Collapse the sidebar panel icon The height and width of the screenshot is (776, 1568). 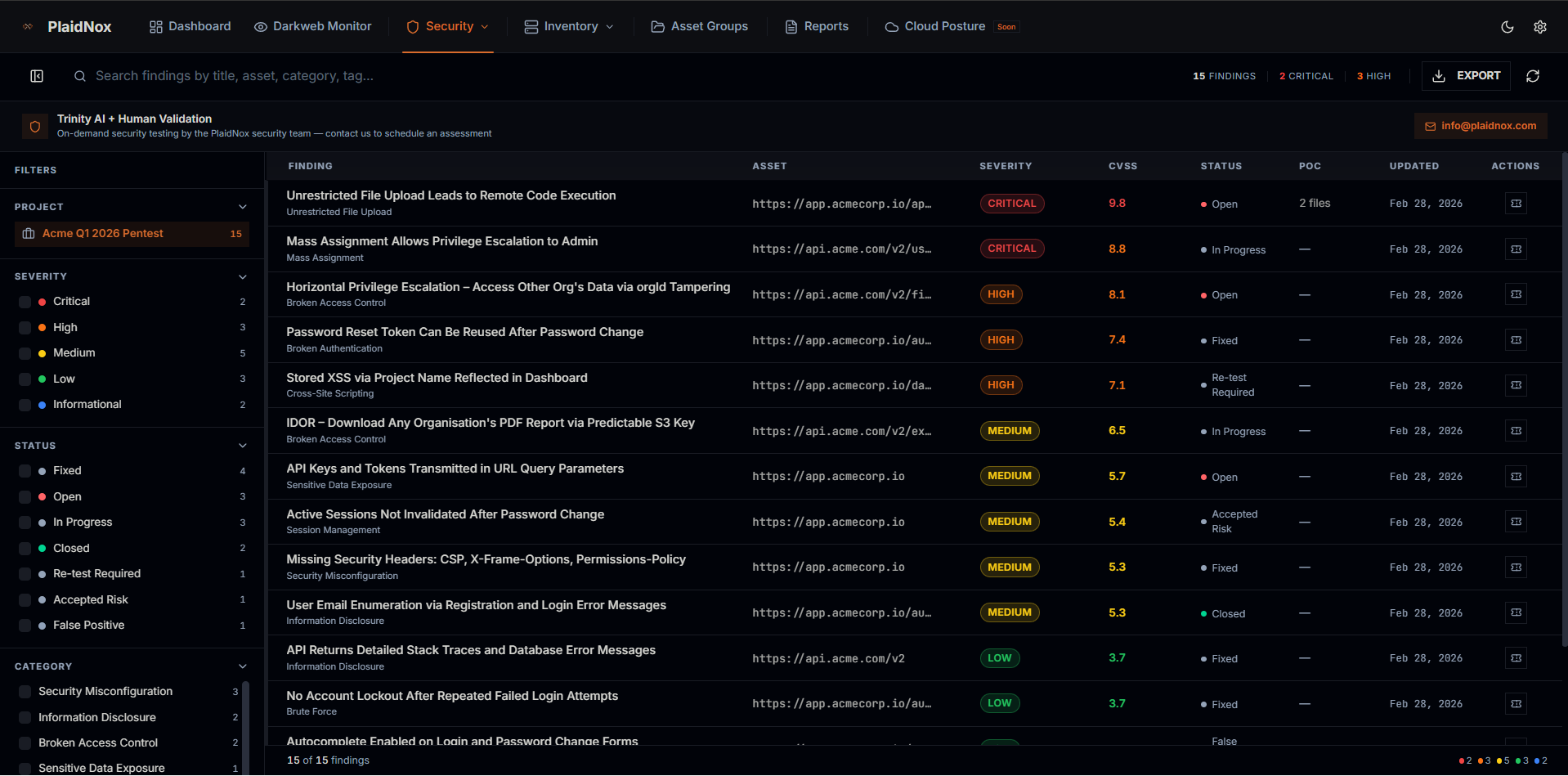click(37, 76)
